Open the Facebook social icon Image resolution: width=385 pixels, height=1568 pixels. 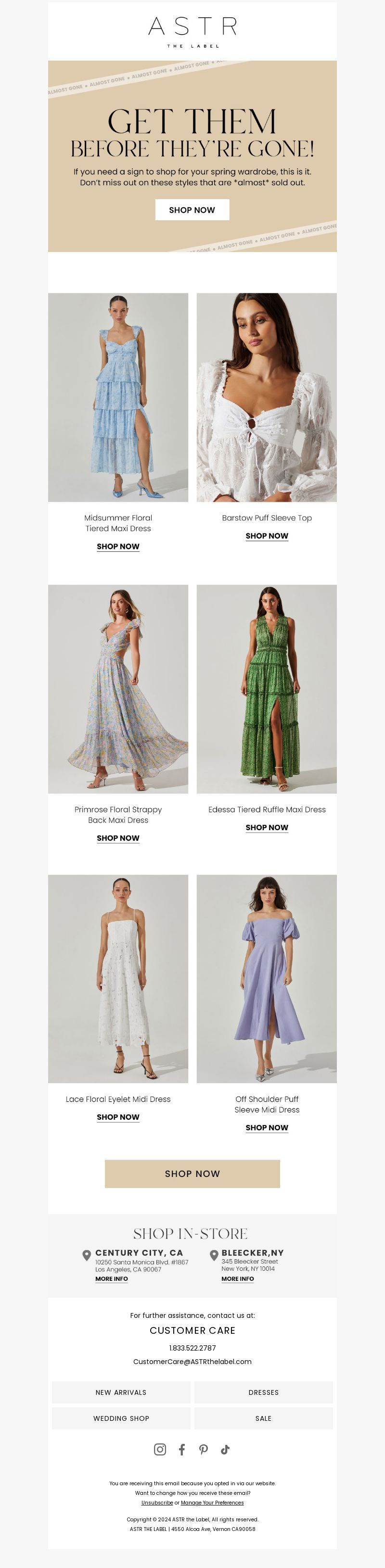point(181,1449)
